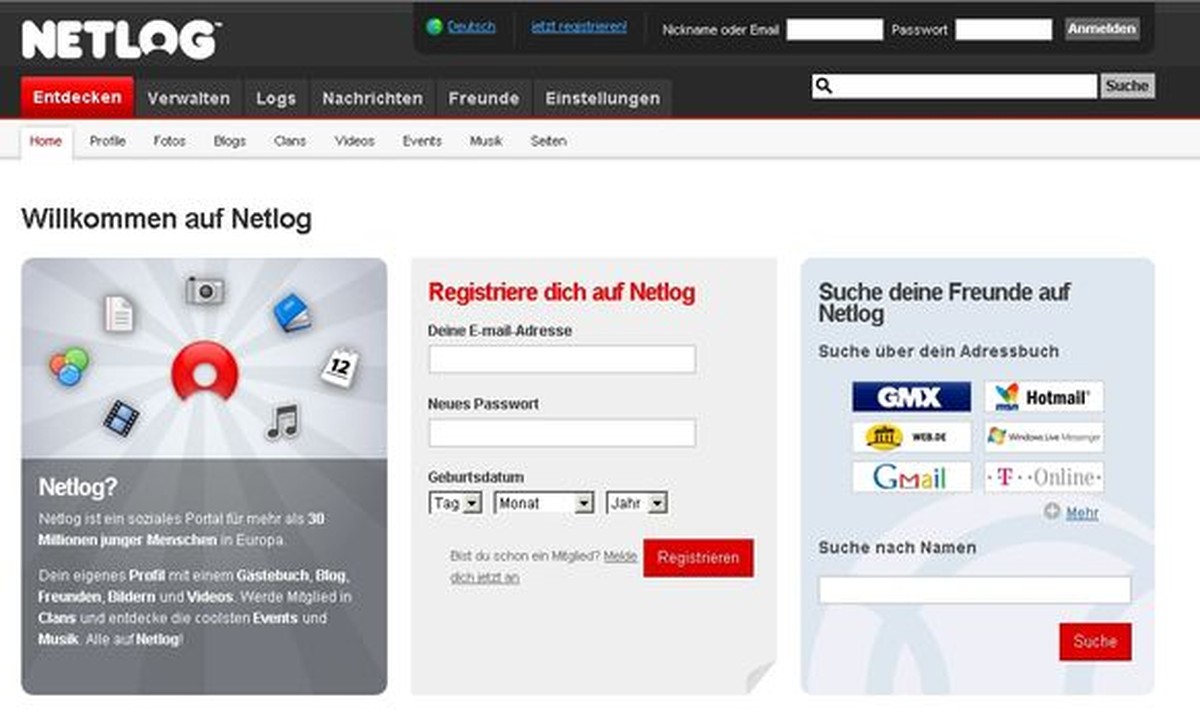Click the red Suche button under names
The image size is (1200, 720).
(1095, 642)
